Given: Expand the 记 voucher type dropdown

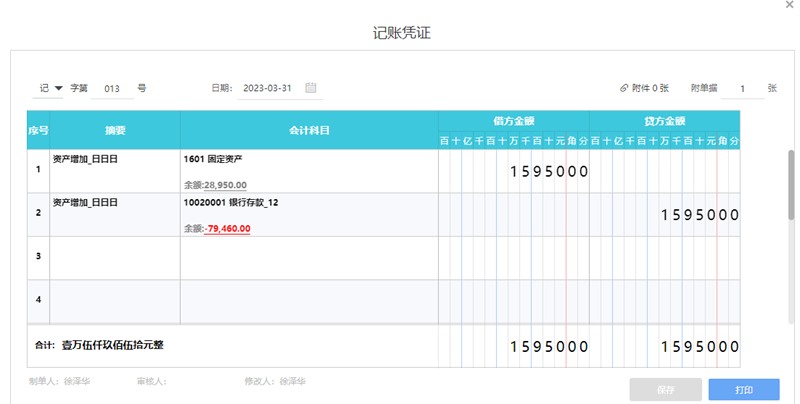Looking at the screenshot, I should click(51, 88).
